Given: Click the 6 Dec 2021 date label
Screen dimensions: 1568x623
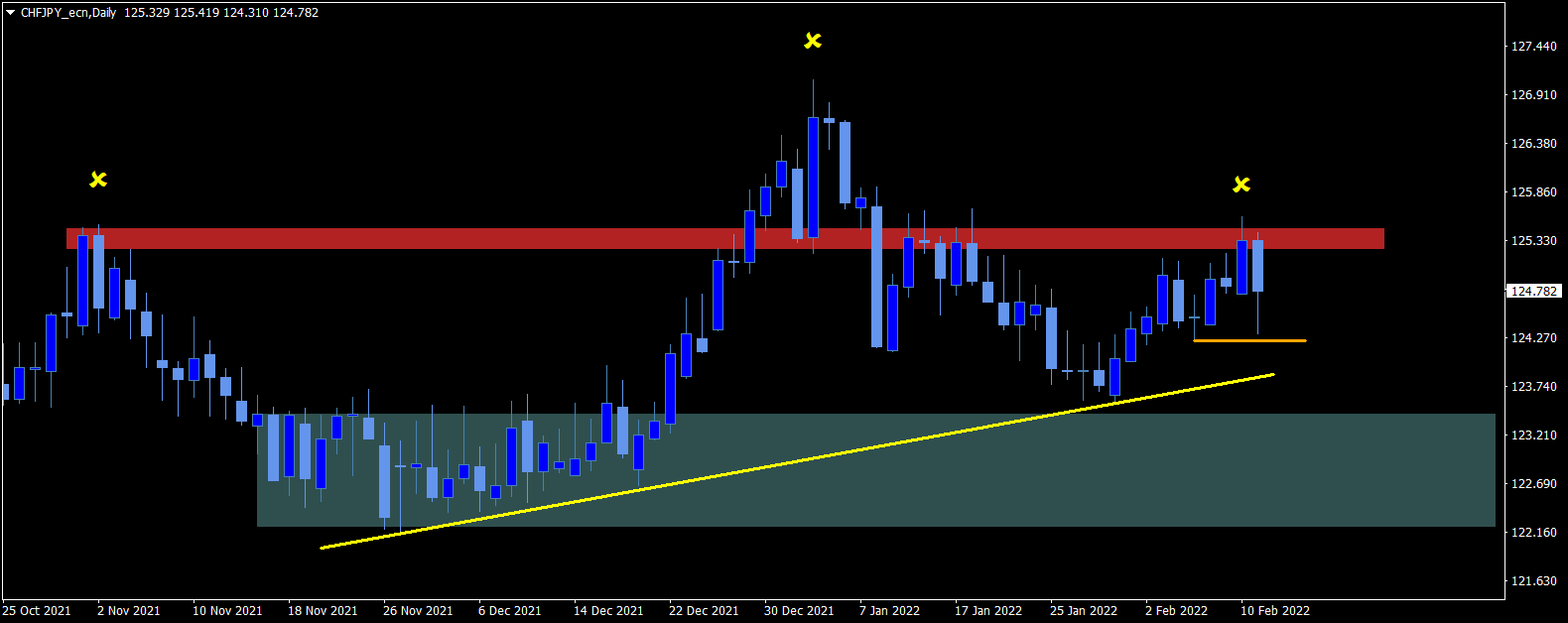Looking at the screenshot, I should click(x=510, y=611).
